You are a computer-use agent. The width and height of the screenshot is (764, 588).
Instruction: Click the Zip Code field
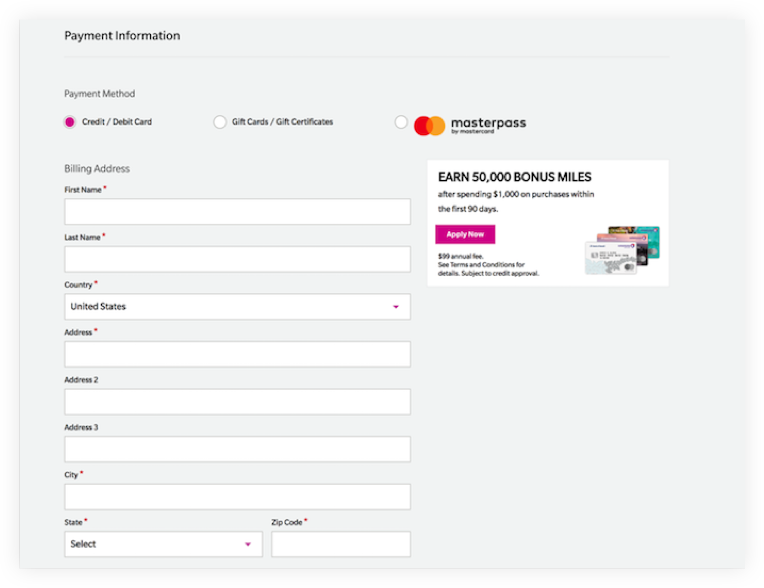click(x=340, y=544)
